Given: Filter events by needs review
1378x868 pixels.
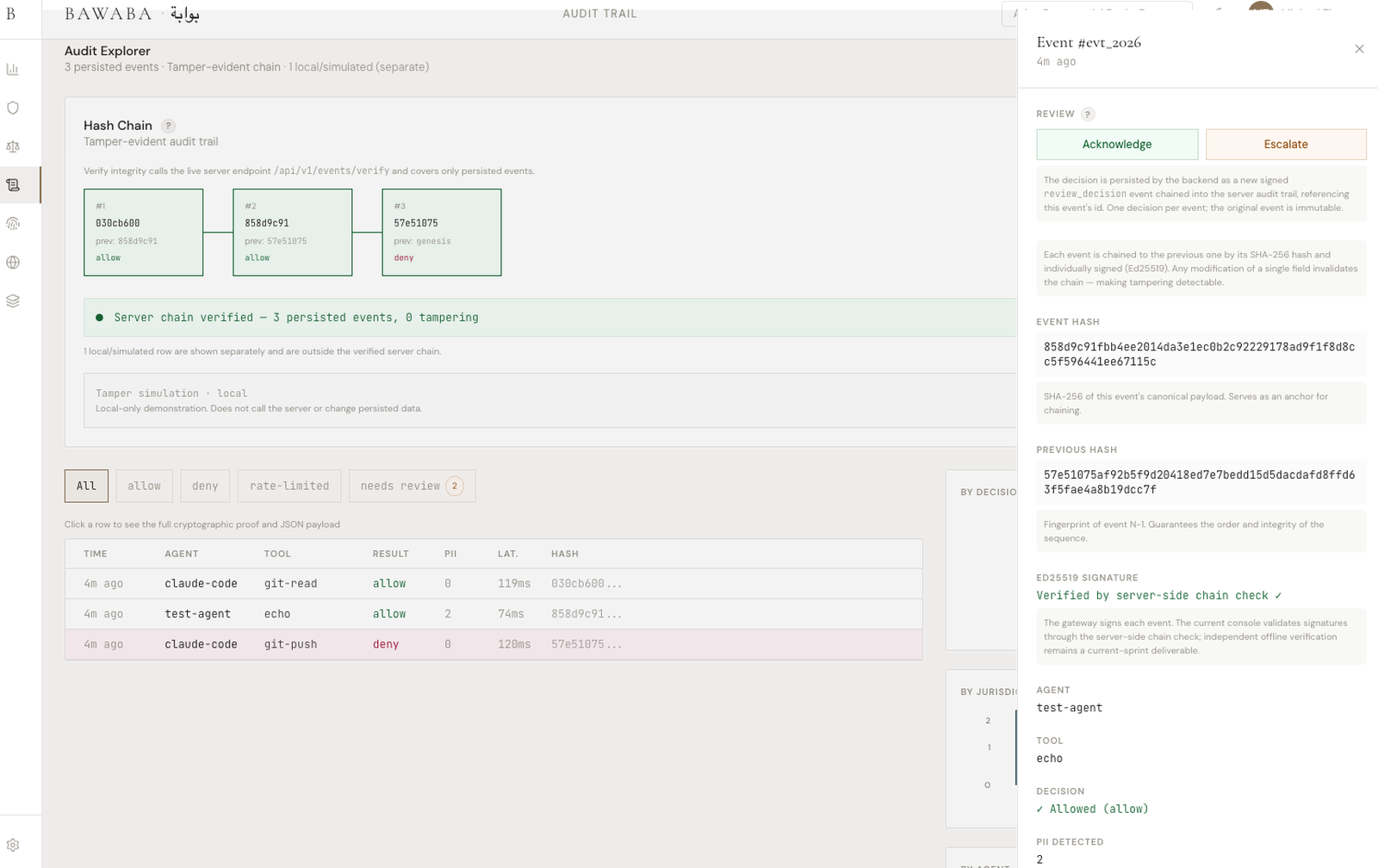Looking at the screenshot, I should coord(412,486).
